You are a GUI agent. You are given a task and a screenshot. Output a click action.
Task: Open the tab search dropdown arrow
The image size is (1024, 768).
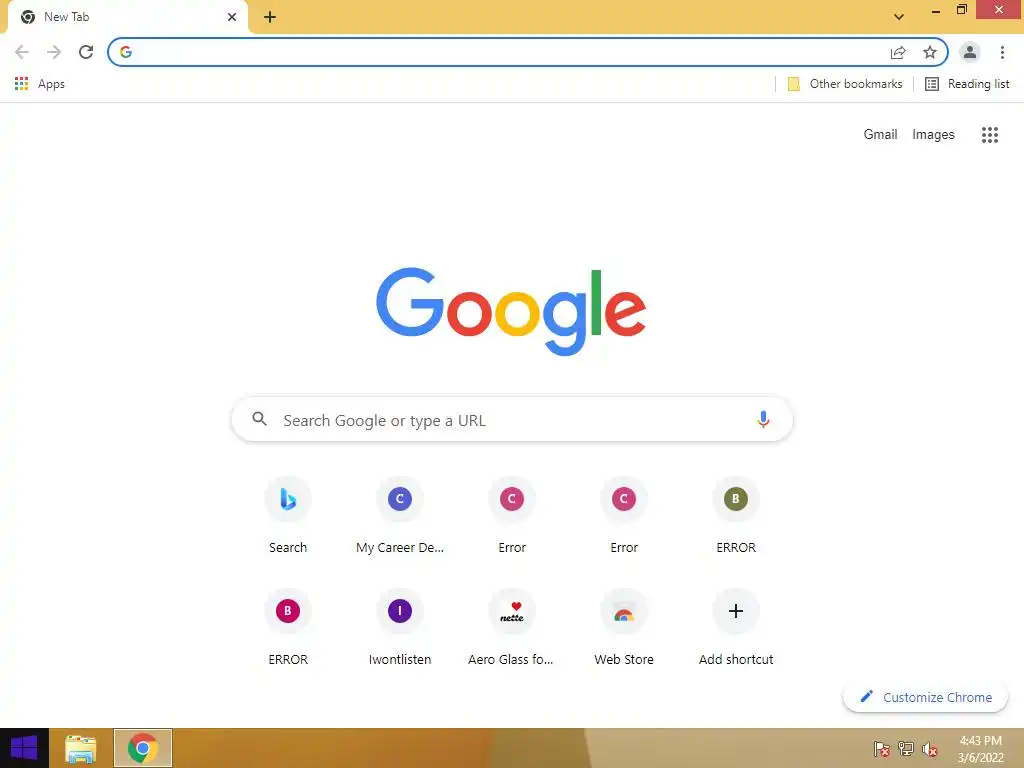[x=899, y=17]
